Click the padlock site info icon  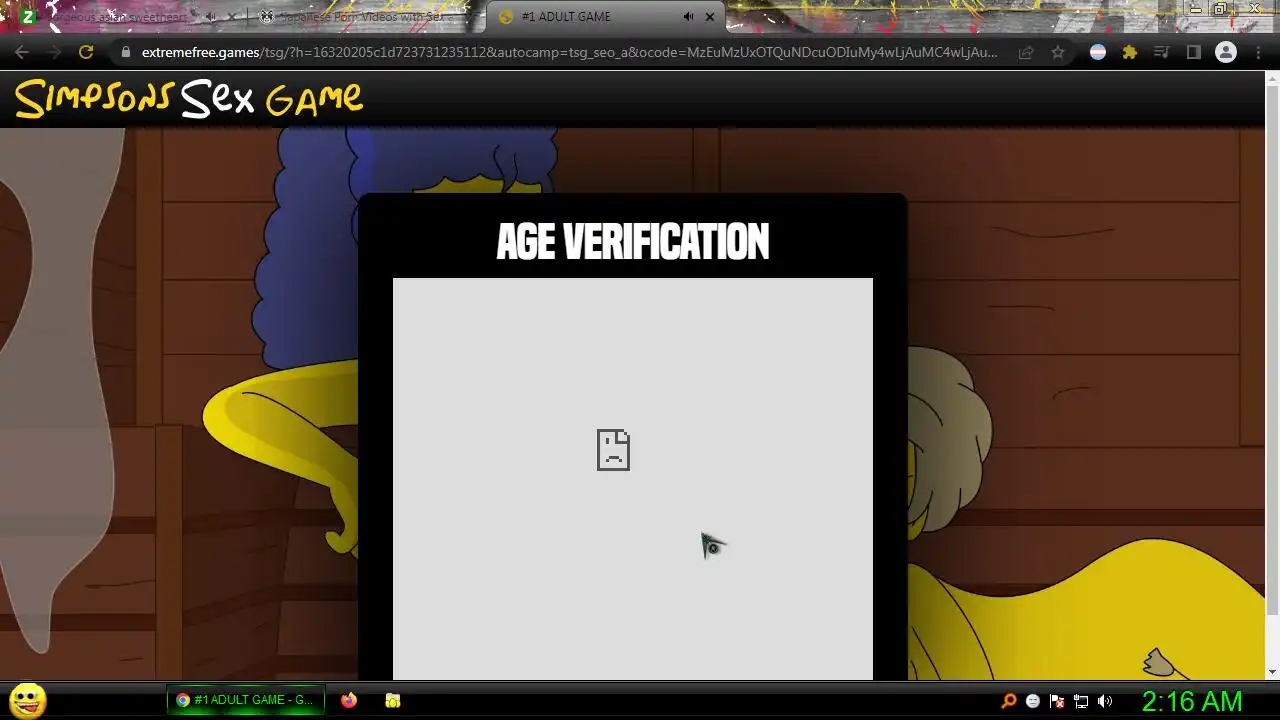click(125, 53)
